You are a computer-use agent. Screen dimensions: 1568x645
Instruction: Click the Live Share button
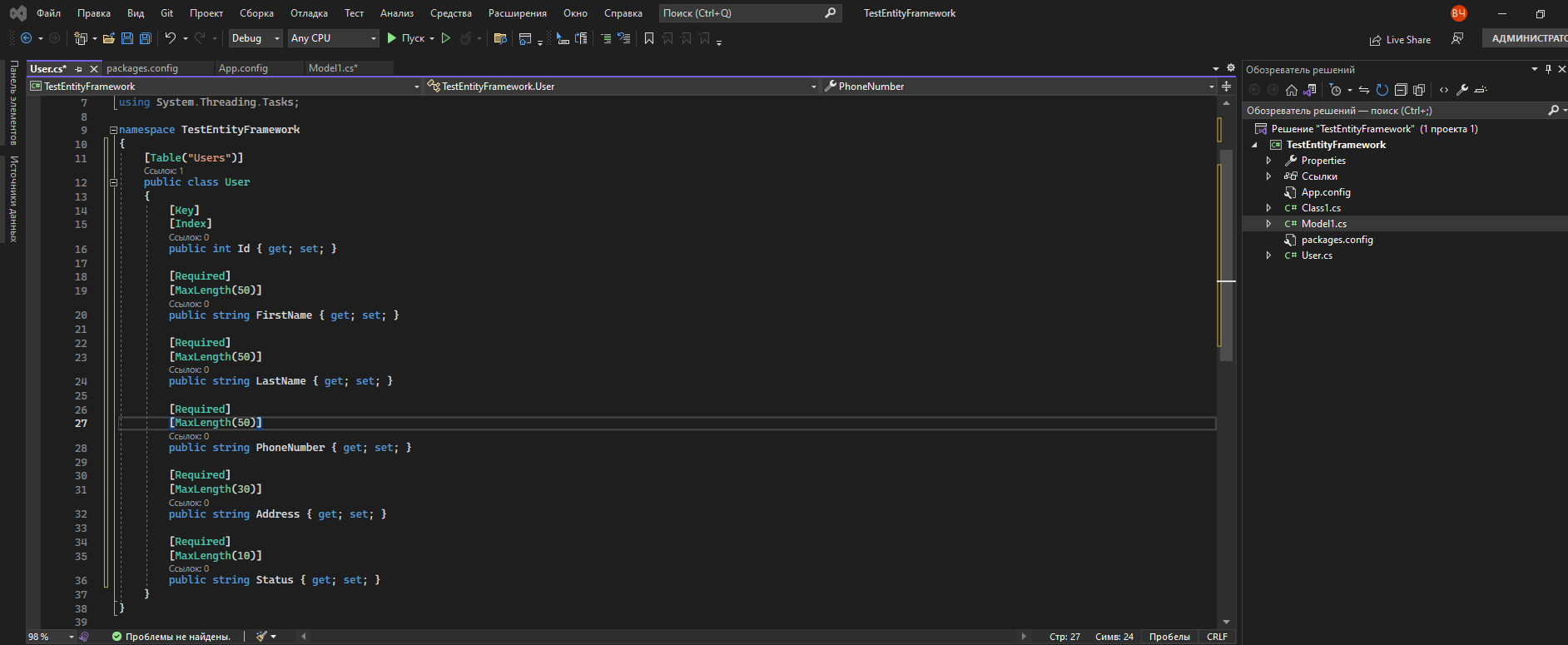(1401, 40)
